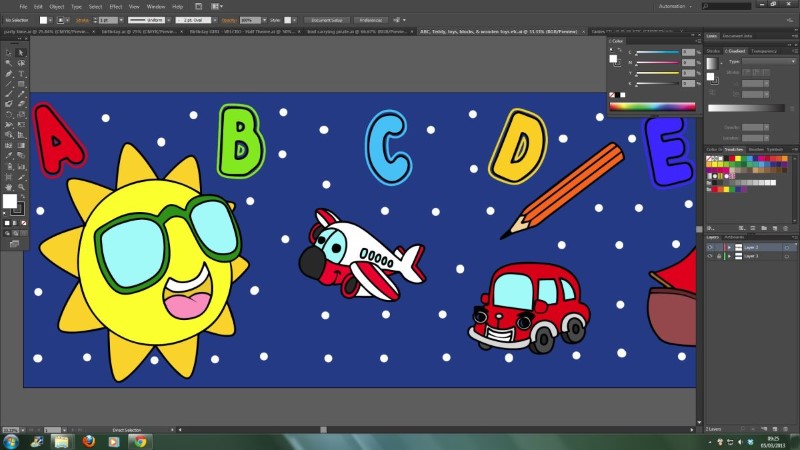Click the Fill color box in the toolbar
Screen dimensions: 800x450
pos(10,202)
